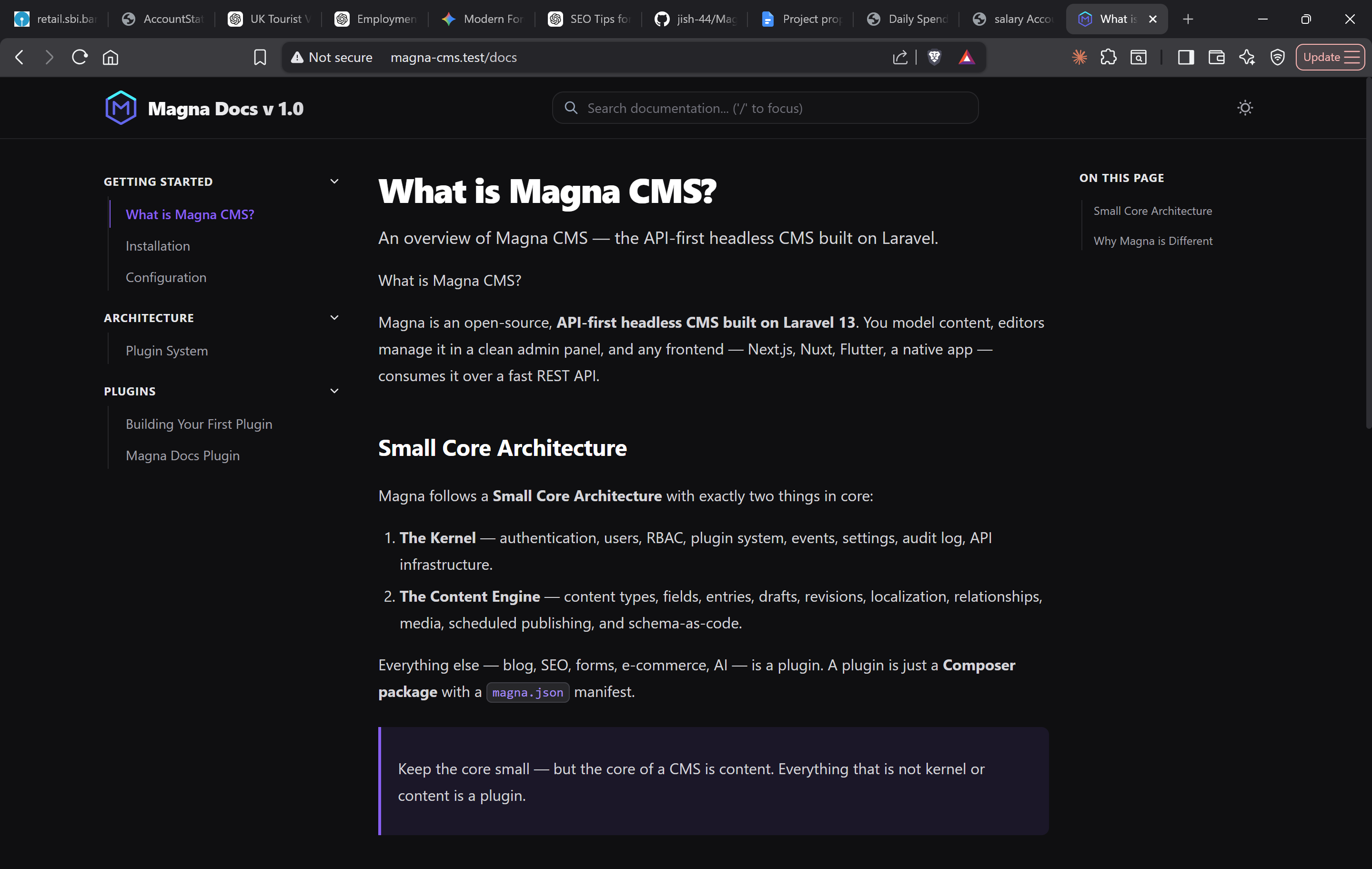This screenshot has width=1372, height=869.
Task: Open the Installation page
Action: tap(158, 246)
